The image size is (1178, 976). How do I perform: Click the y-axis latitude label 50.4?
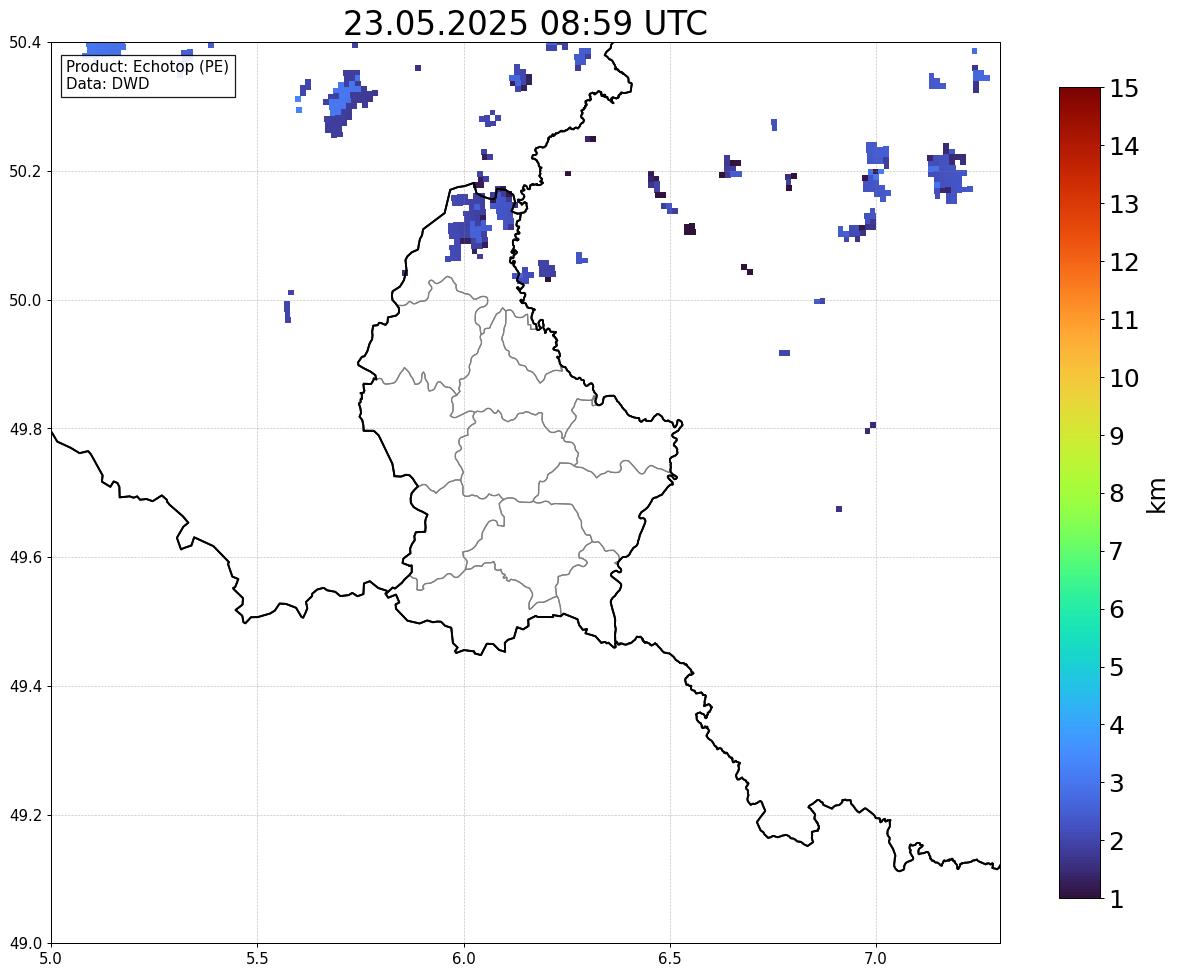point(25,43)
